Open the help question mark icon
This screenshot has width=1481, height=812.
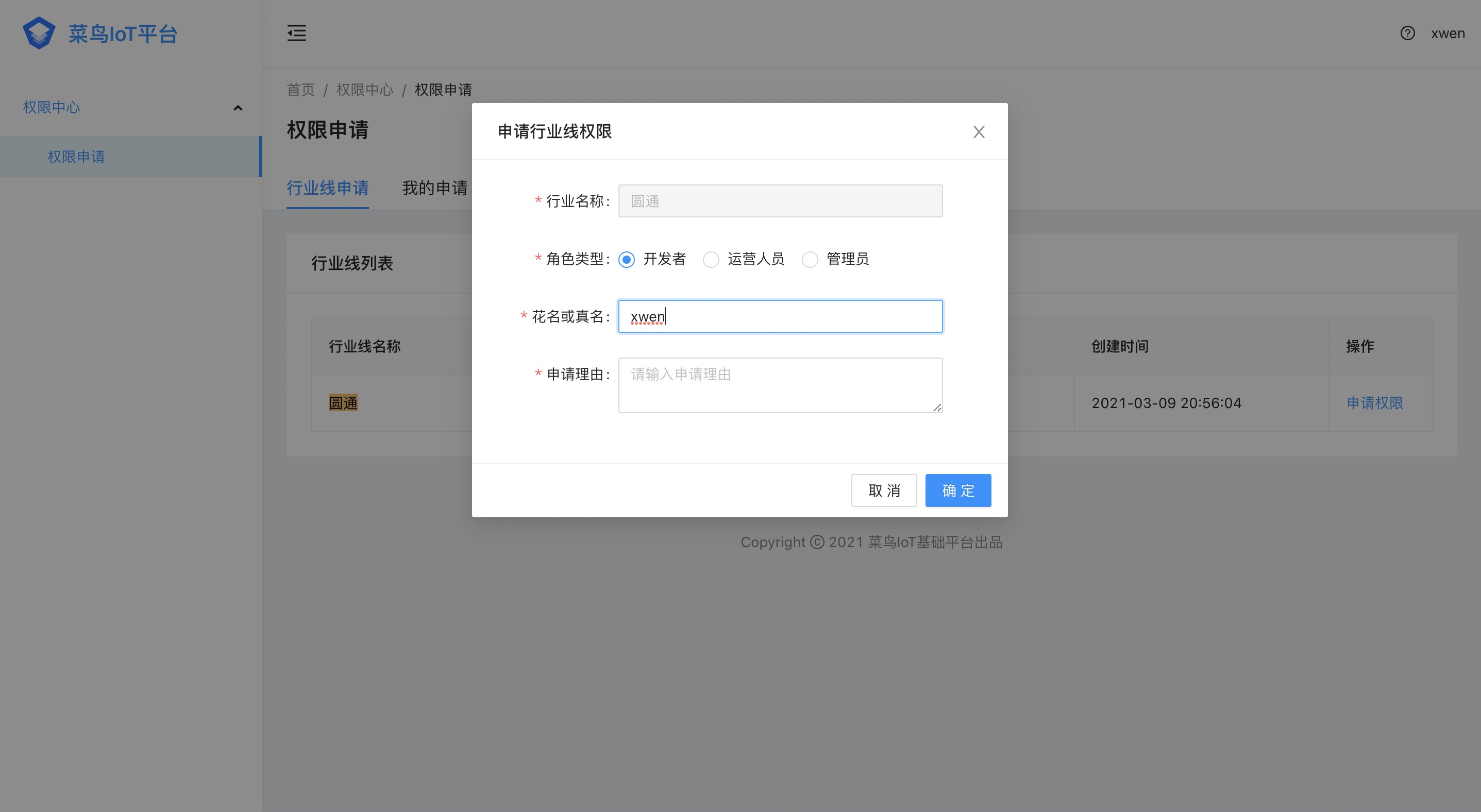coord(1407,33)
